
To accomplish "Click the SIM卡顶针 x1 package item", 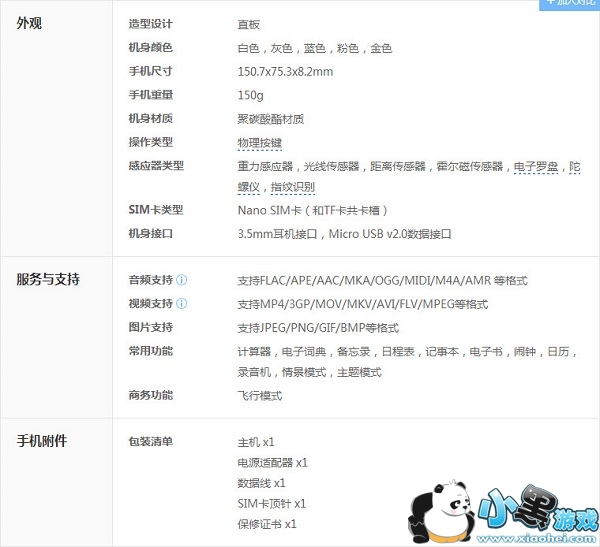I will point(272,504).
